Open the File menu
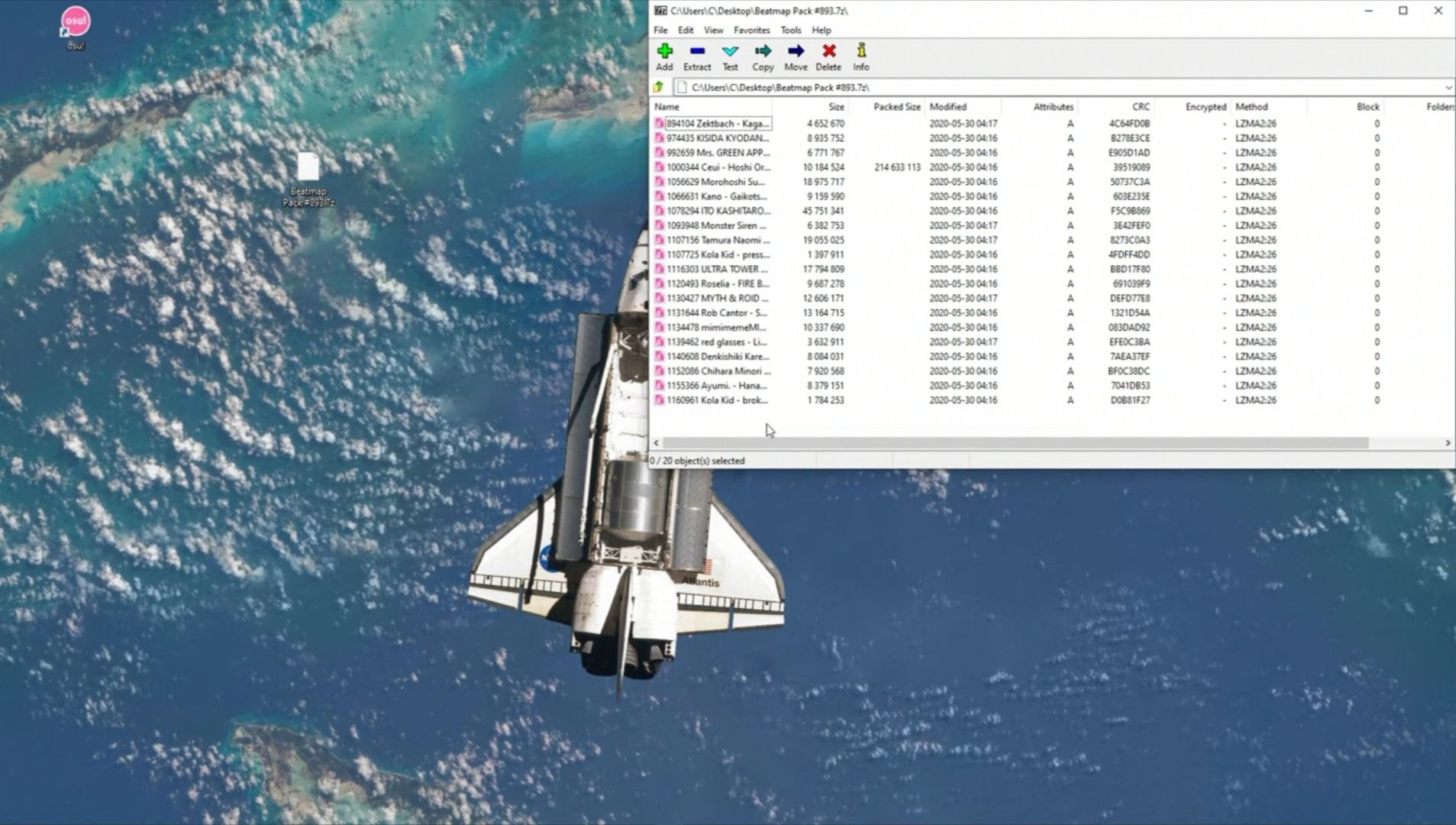Screen dimensions: 1456x825 tap(660, 31)
